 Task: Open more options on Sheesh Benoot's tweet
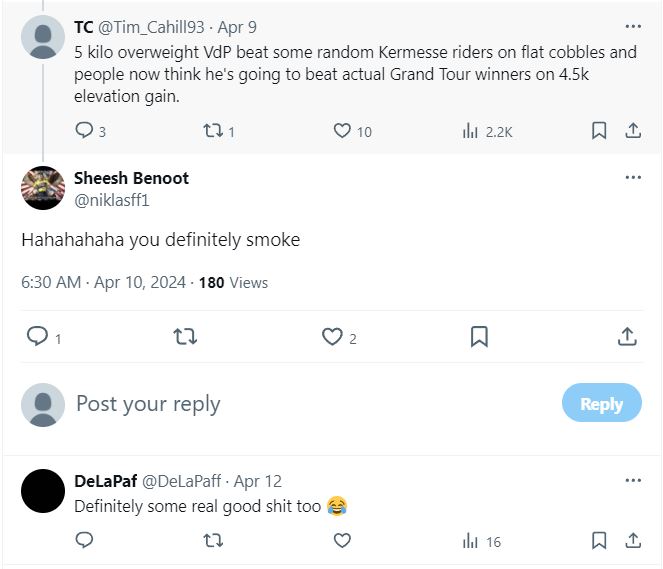633,178
